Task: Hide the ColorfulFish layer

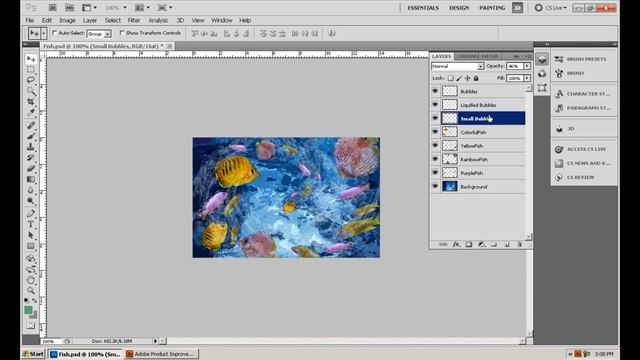Action: coord(435,132)
